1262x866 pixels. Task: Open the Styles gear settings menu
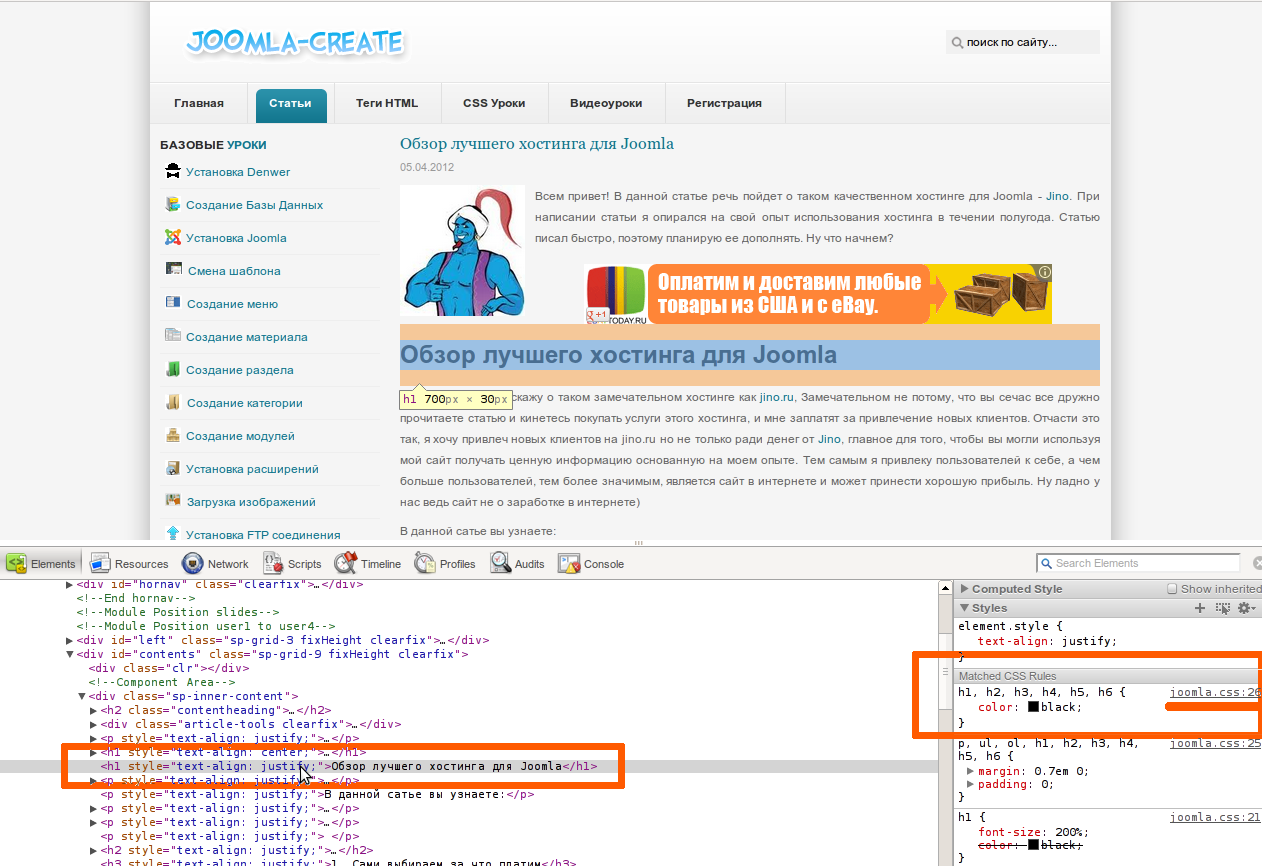click(x=1245, y=608)
